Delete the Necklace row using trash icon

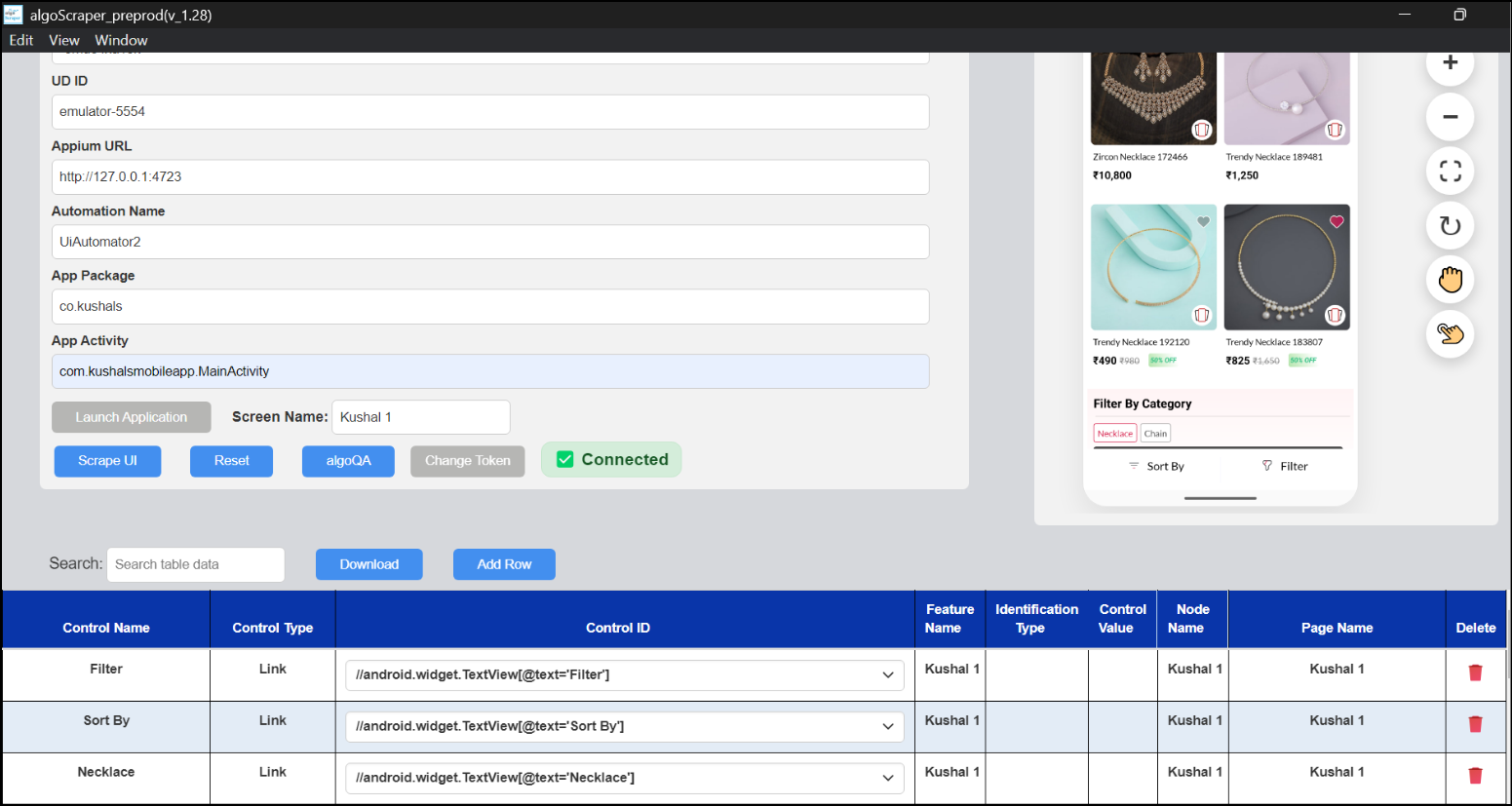tap(1475, 776)
